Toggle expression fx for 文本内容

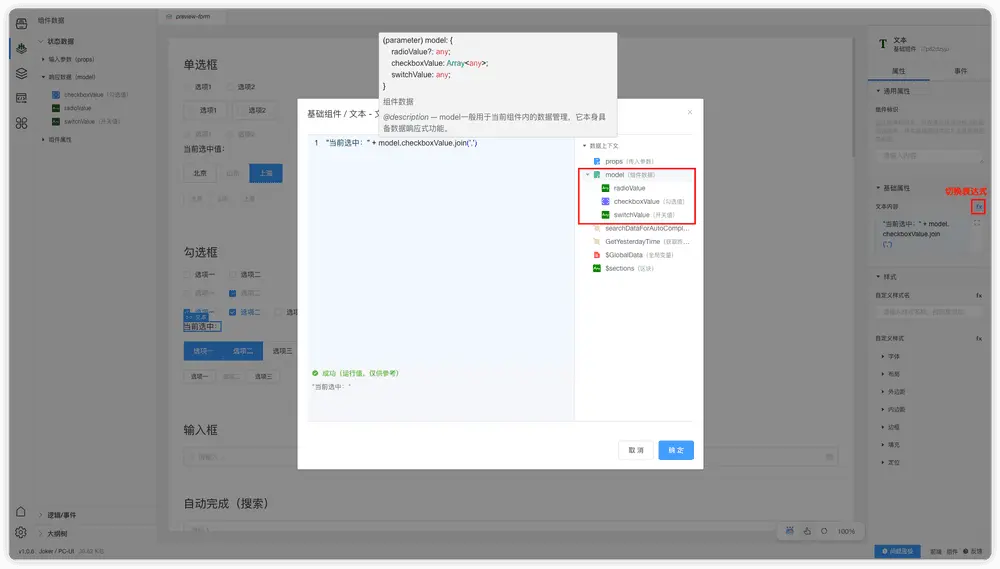tap(978, 207)
